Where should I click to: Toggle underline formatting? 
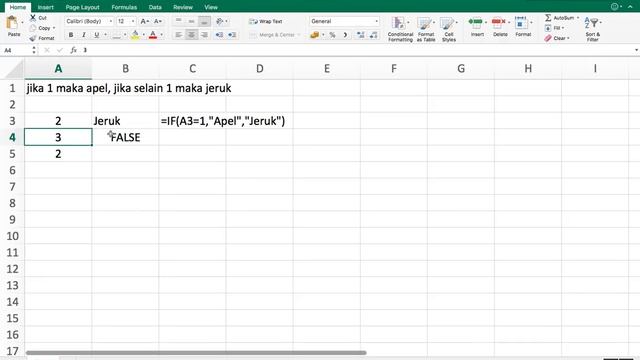point(97,35)
